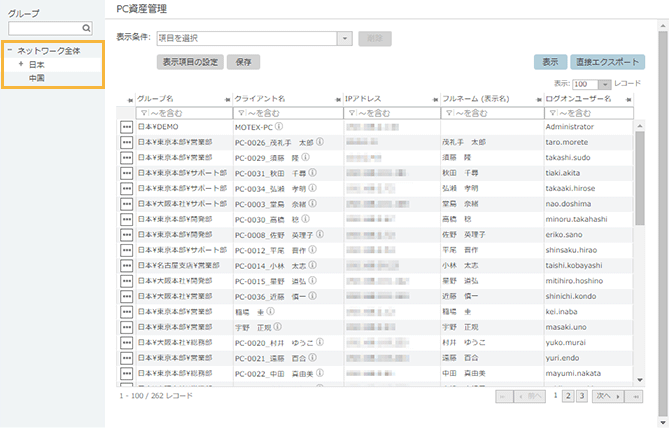This screenshot has height=428, width=669.
Task: Click filter icon under クライアント名 column
Action: [239, 114]
